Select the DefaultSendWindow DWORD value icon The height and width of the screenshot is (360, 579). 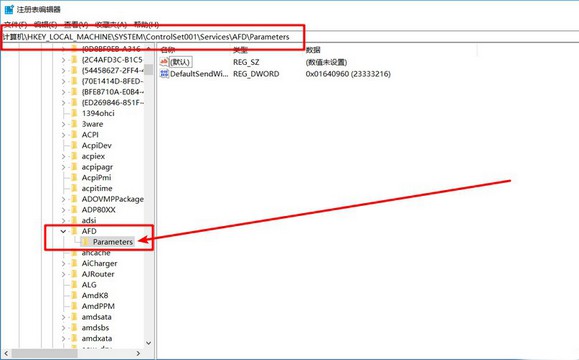[x=164, y=73]
